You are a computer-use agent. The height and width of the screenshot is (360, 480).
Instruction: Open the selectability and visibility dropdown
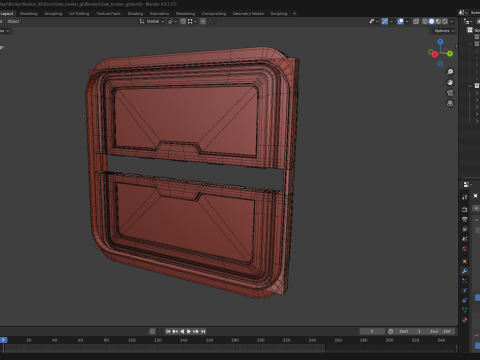tap(373, 21)
